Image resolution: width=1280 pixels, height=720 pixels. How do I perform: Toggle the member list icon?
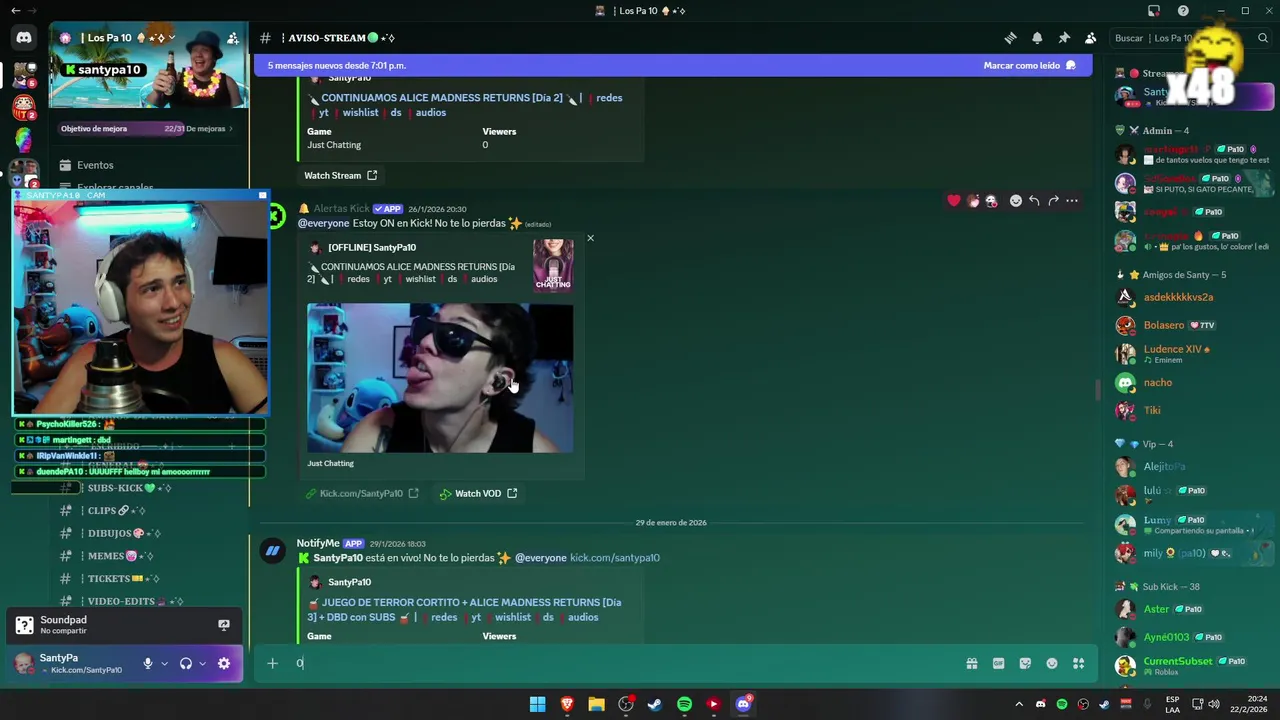click(x=1090, y=38)
